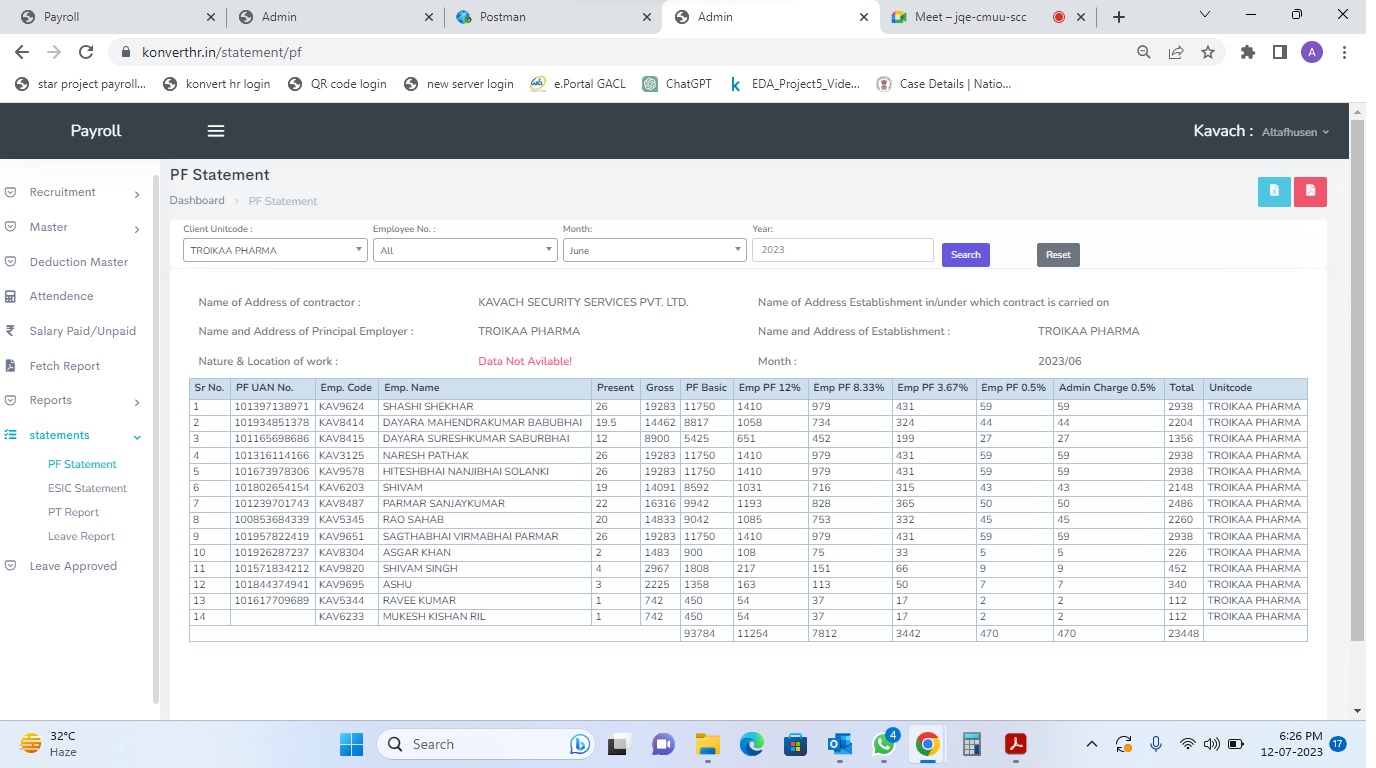Click the 'Emp PF 12%' column header
This screenshot has width=1376, height=768.
pos(770,388)
